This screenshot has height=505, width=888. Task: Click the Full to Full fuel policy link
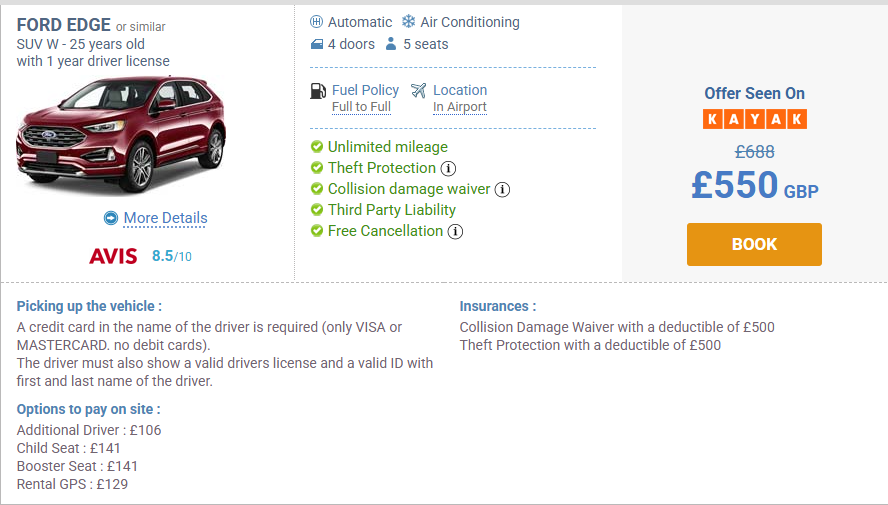361,107
